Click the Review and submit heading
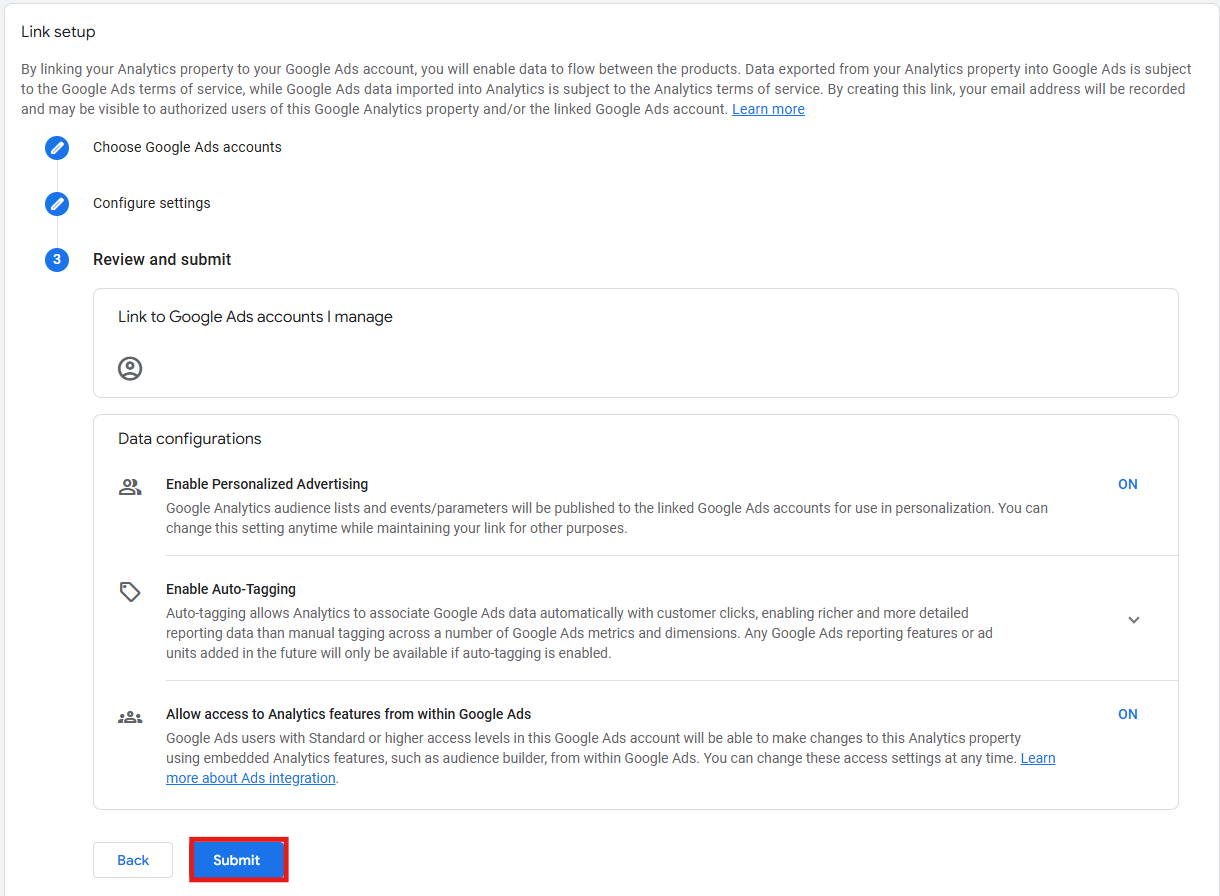Screen dimensions: 1220x896 (162, 259)
